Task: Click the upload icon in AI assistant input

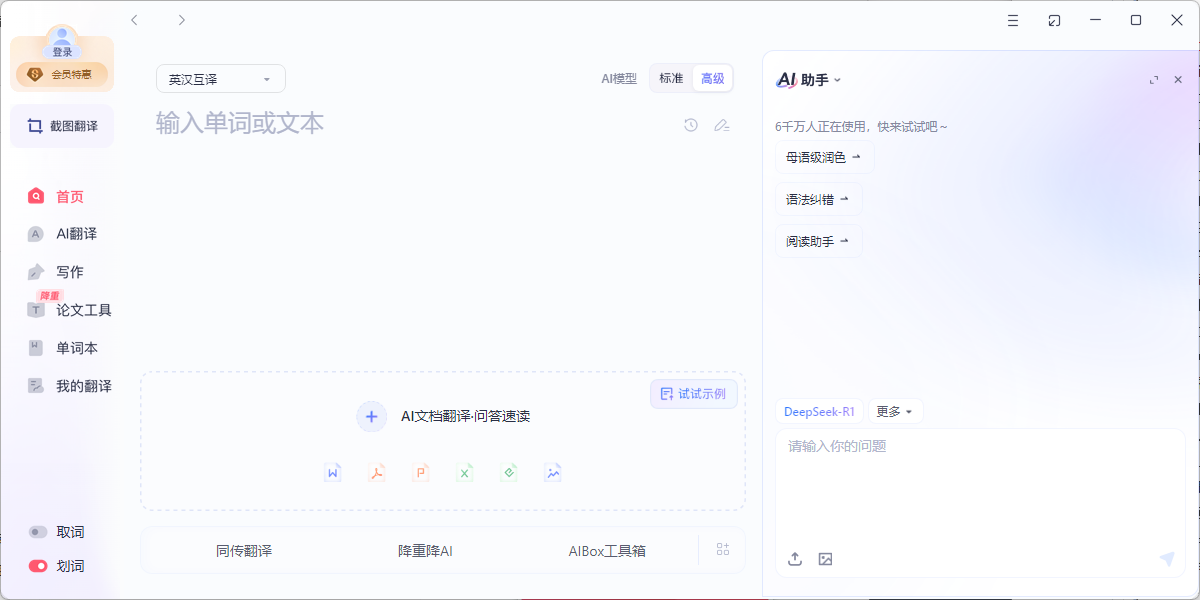Action: pyautogui.click(x=795, y=559)
